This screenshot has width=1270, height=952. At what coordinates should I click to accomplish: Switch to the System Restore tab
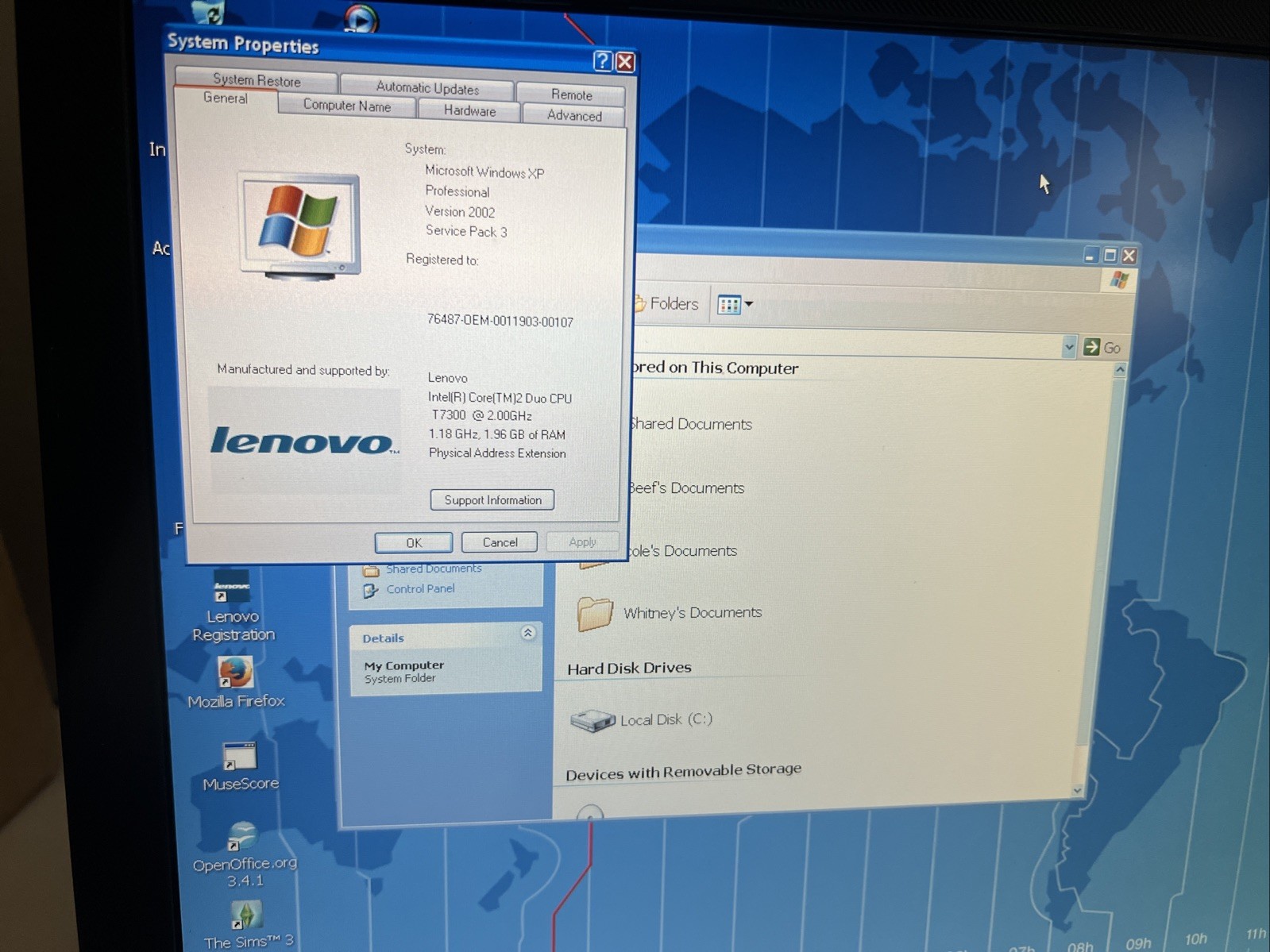coord(257,79)
